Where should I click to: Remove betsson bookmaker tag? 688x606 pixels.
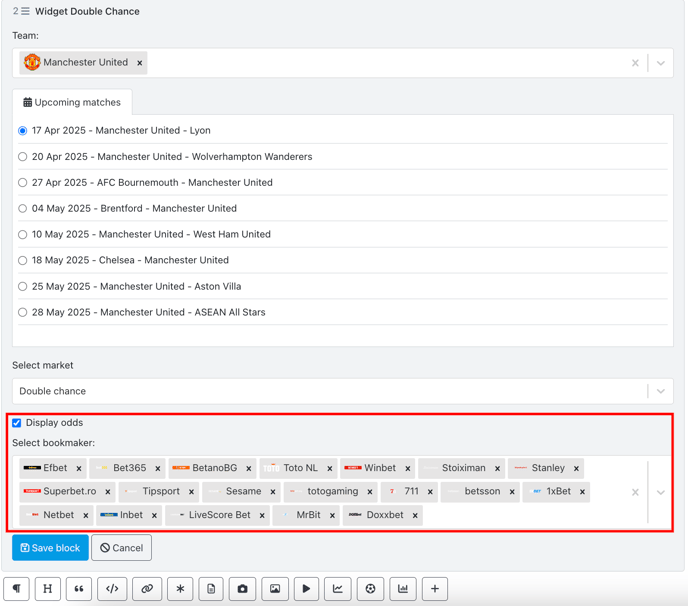click(x=512, y=492)
